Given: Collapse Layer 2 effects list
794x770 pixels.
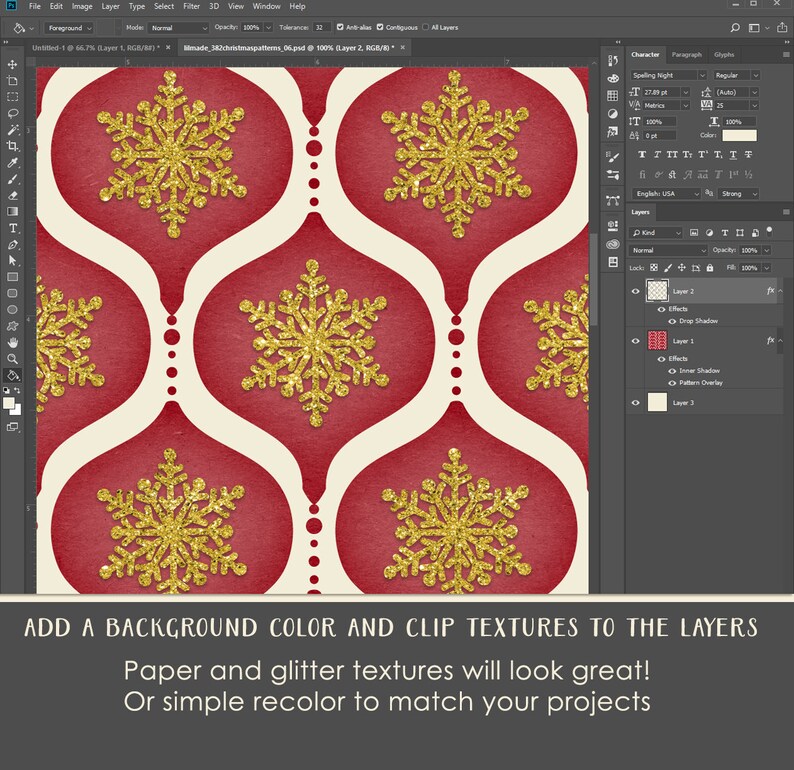Looking at the screenshot, I should pyautogui.click(x=780, y=291).
